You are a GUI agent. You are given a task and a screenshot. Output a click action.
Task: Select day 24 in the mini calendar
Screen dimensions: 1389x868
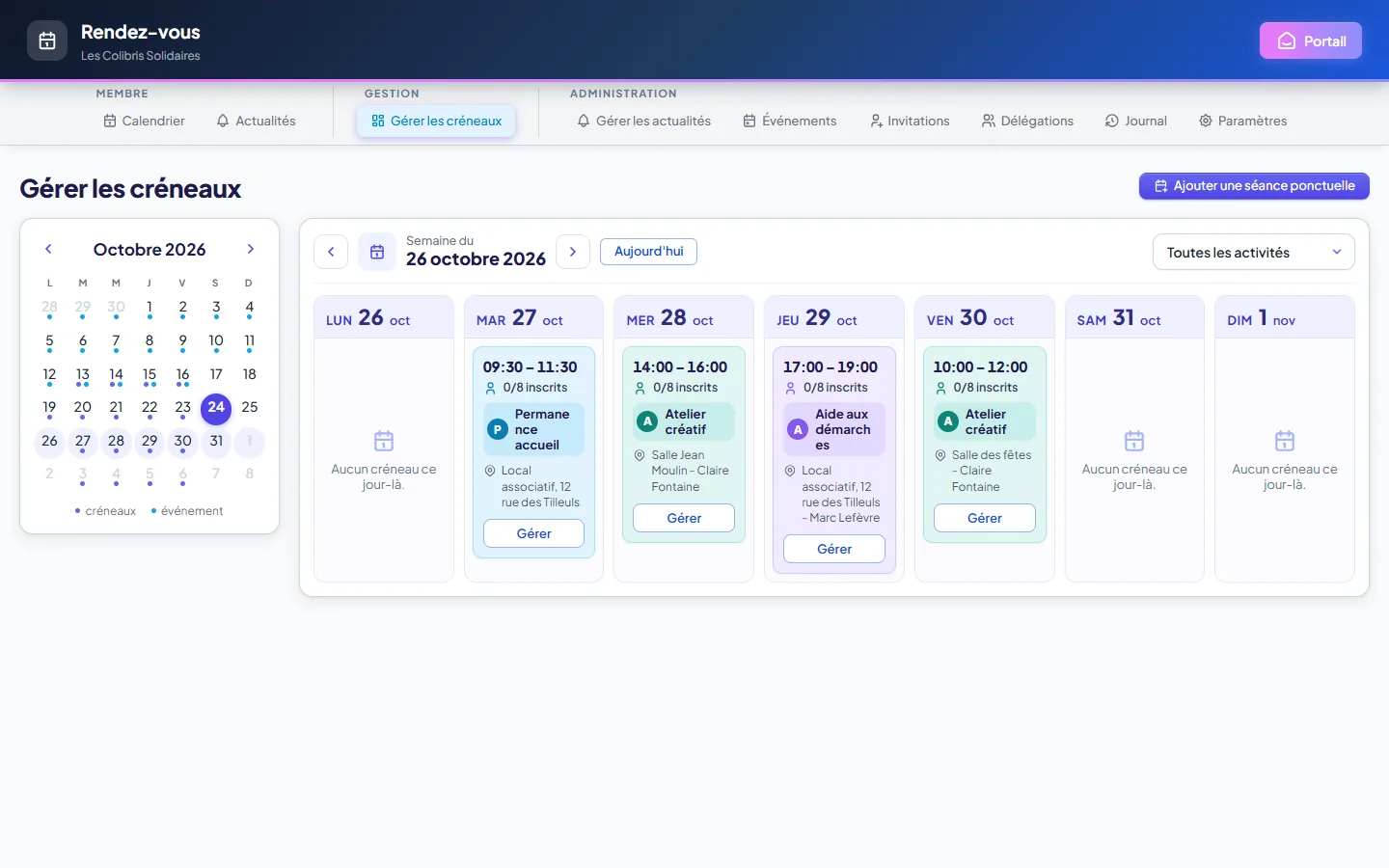point(216,408)
